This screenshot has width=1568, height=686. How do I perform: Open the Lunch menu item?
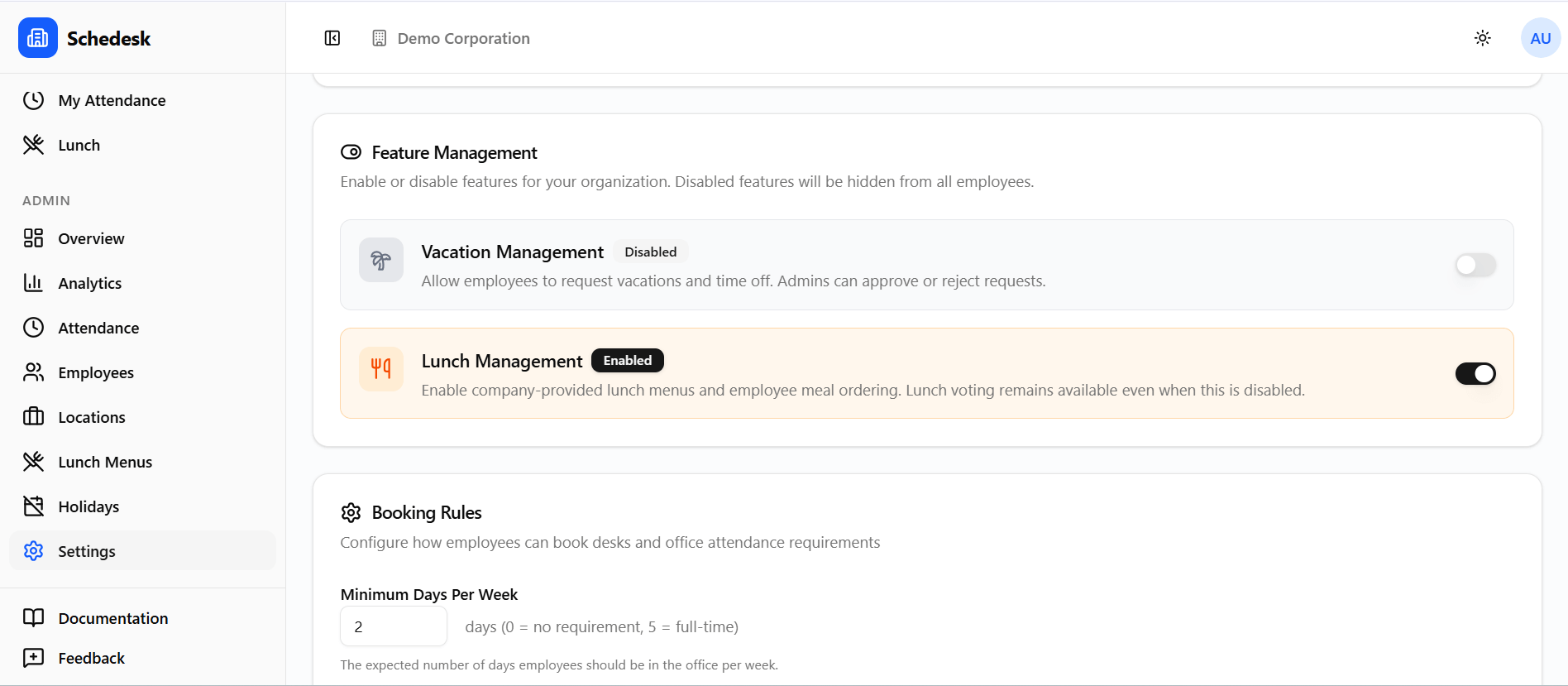(x=142, y=145)
